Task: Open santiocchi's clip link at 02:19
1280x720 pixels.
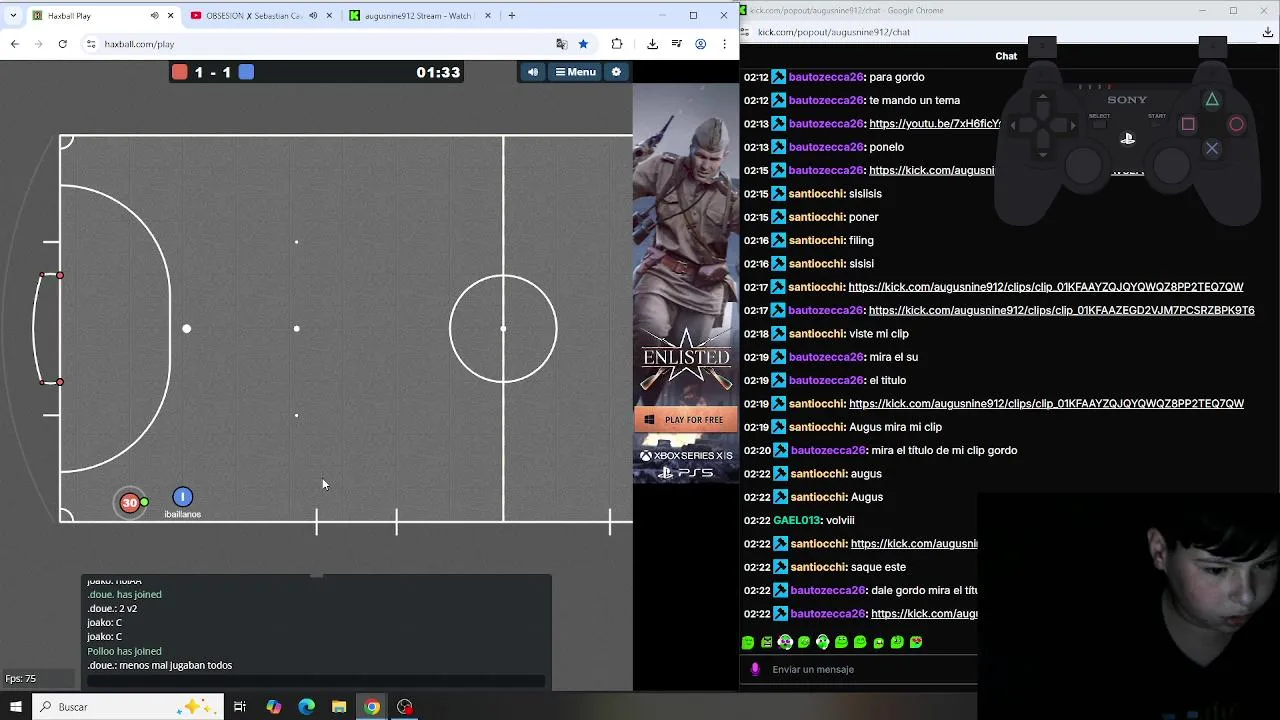Action: click(1046, 404)
